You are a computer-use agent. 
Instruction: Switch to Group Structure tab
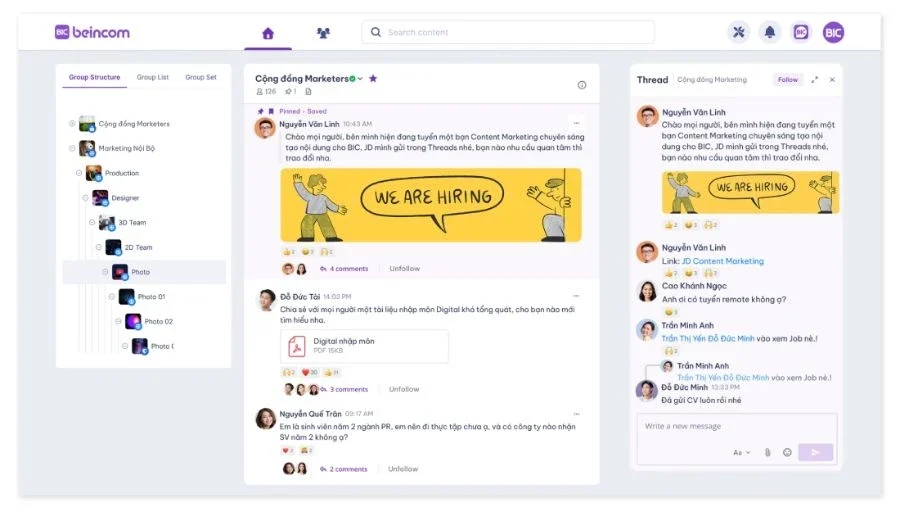(95, 77)
